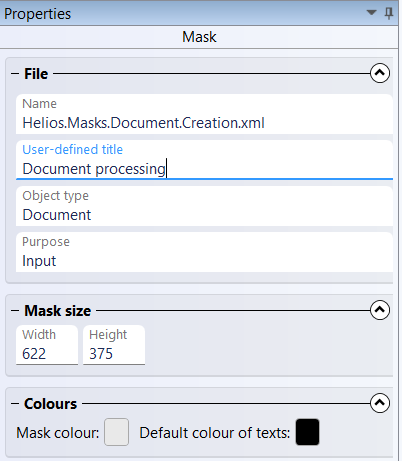Image resolution: width=402 pixels, height=461 pixels.
Task: Collapse the Mask size section chevron button
Action: click(x=380, y=310)
